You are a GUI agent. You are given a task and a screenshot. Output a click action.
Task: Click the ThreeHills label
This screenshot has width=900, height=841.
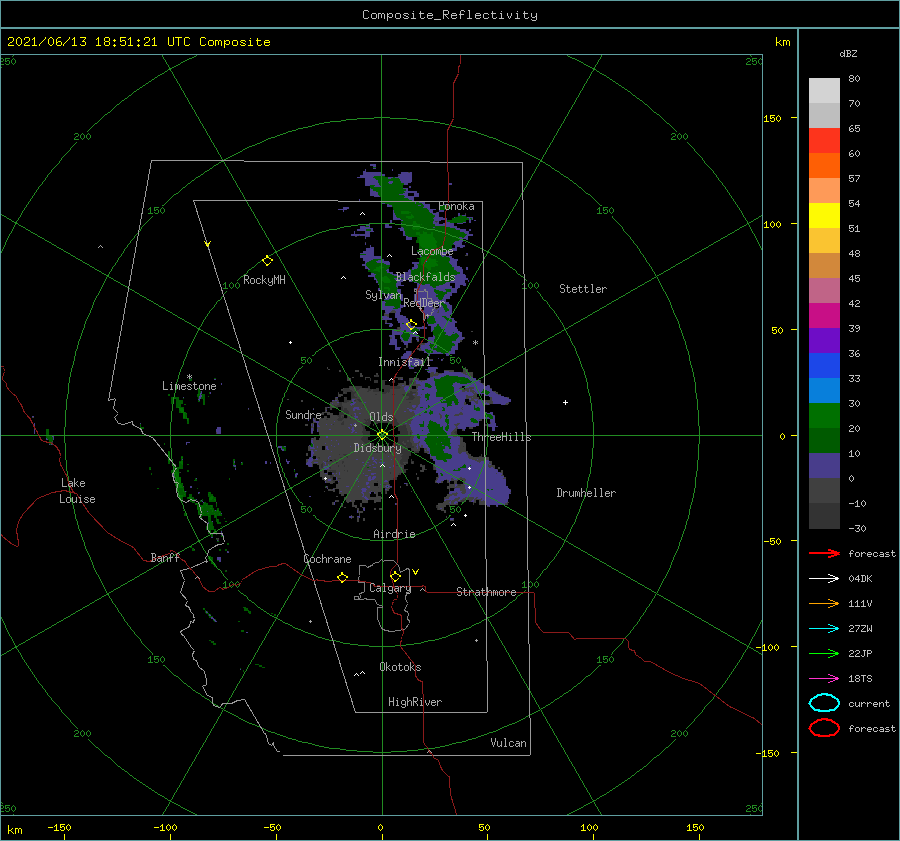[501, 437]
